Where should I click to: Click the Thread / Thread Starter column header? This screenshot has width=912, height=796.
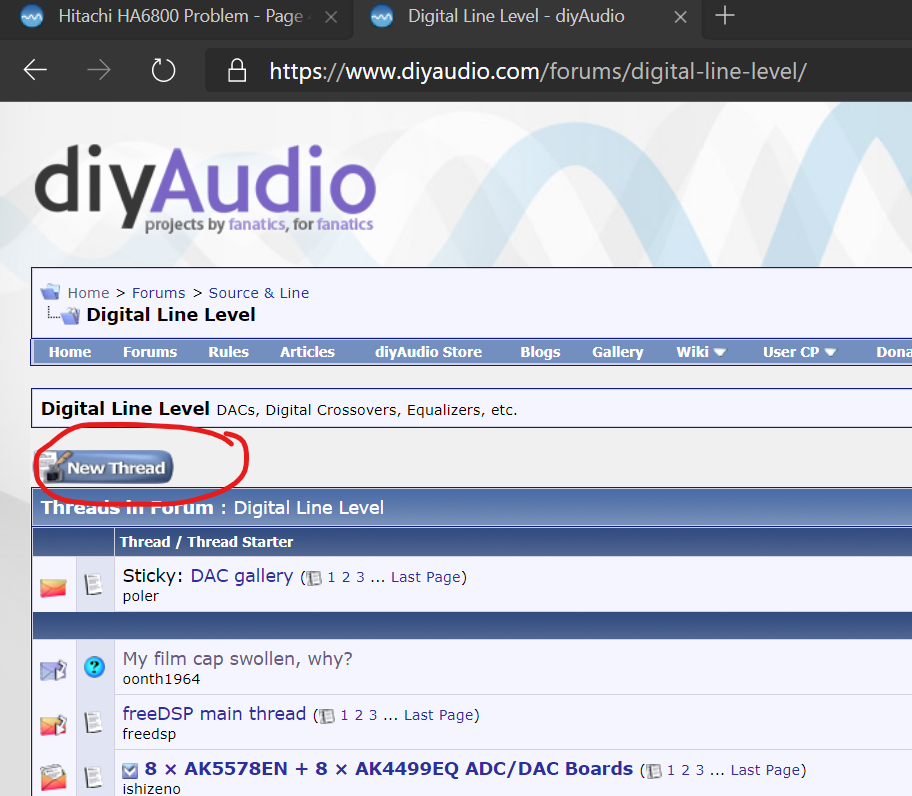[206, 541]
